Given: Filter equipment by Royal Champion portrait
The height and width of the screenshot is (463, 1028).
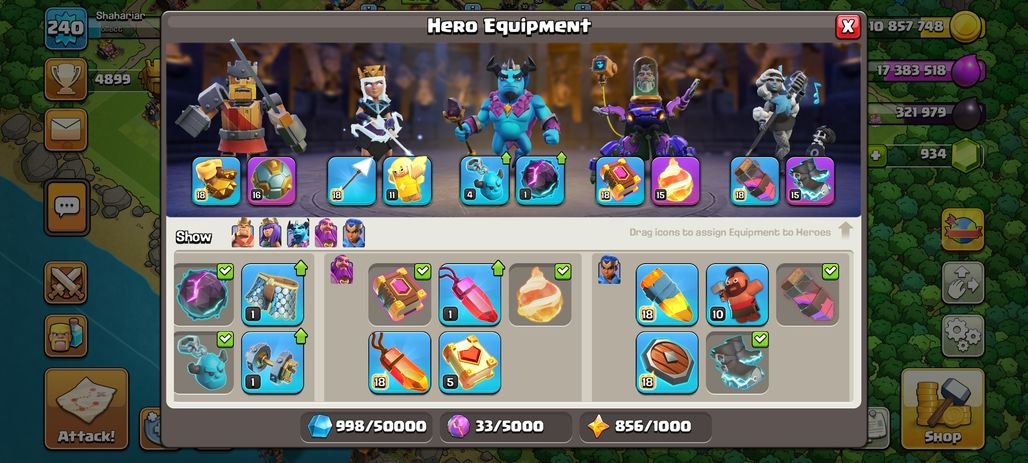Looking at the screenshot, I should coord(354,233).
